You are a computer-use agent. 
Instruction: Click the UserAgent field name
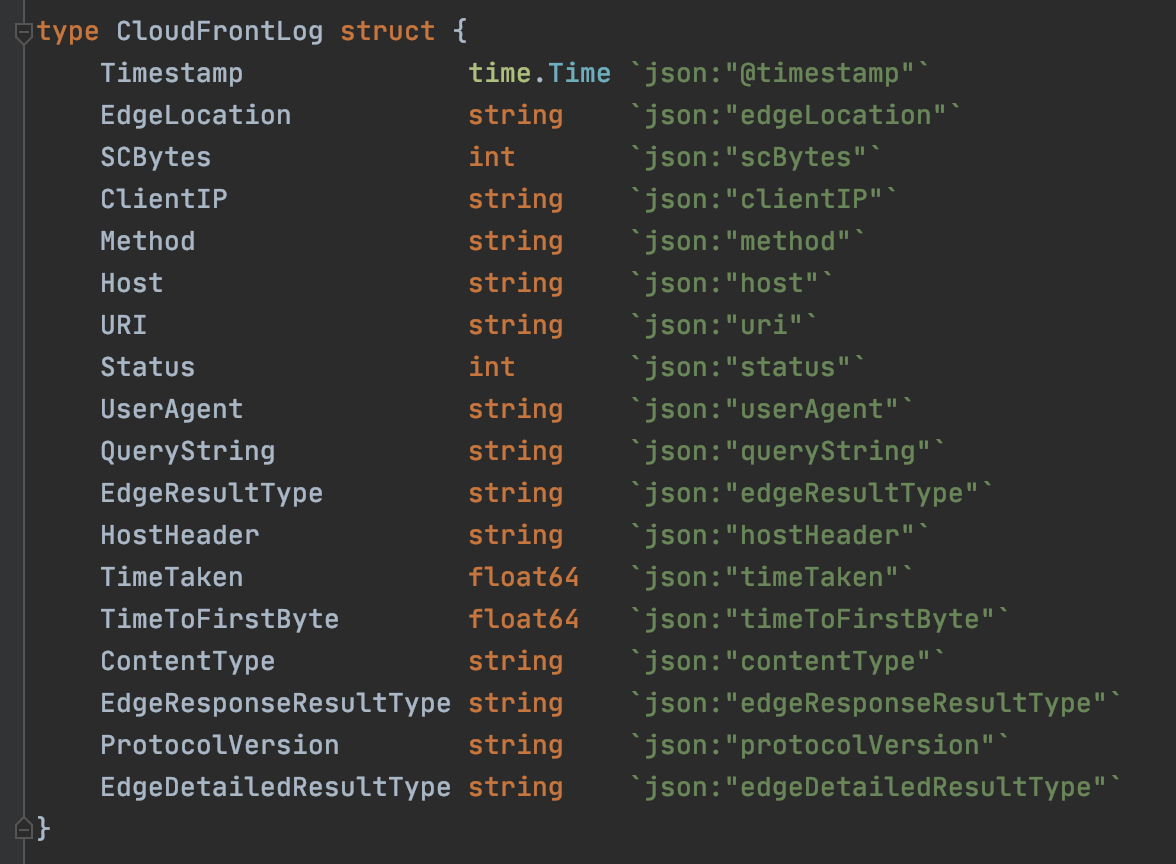click(172, 410)
